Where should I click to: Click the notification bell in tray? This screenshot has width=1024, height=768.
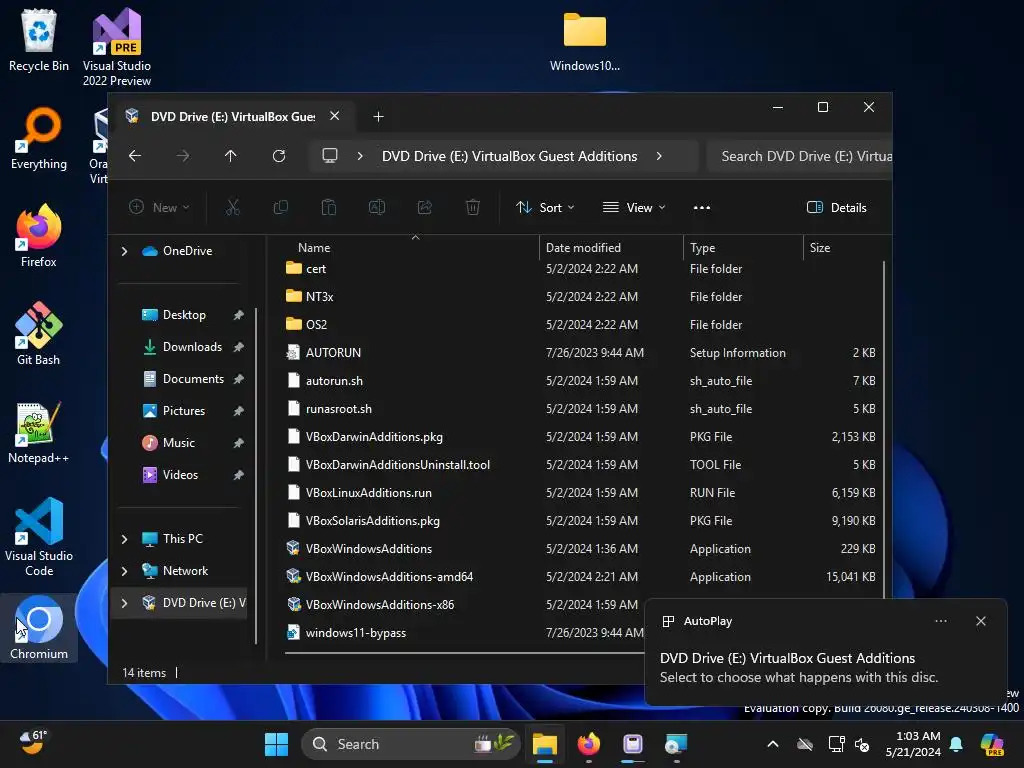[x=956, y=744]
